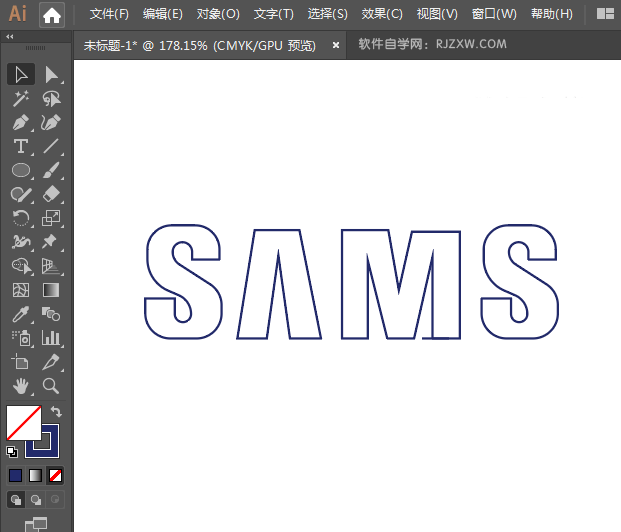Apply solid Color mode button
Viewport: 621px width, 532px height.
15,475
